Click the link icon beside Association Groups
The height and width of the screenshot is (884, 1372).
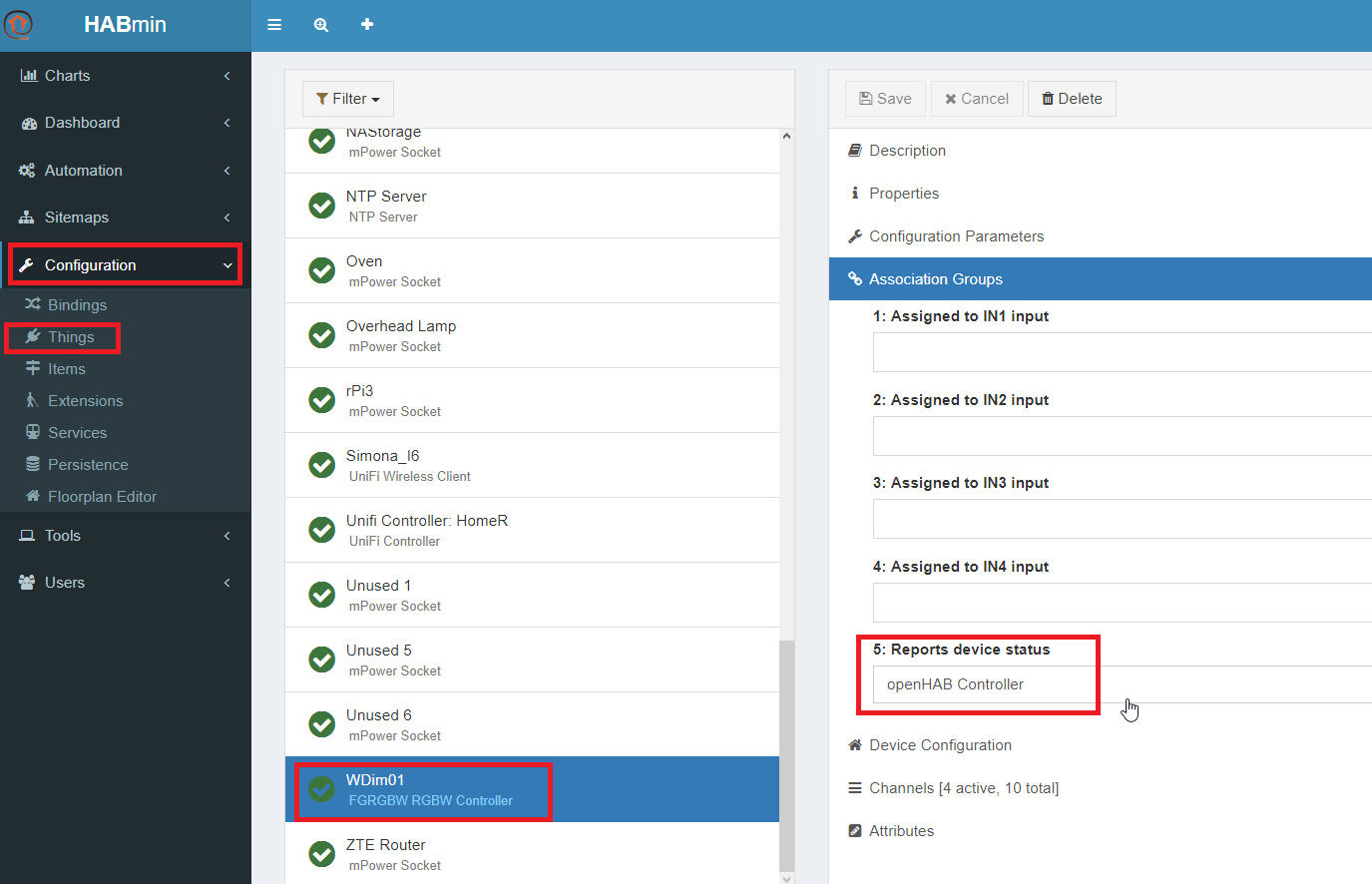(x=855, y=279)
